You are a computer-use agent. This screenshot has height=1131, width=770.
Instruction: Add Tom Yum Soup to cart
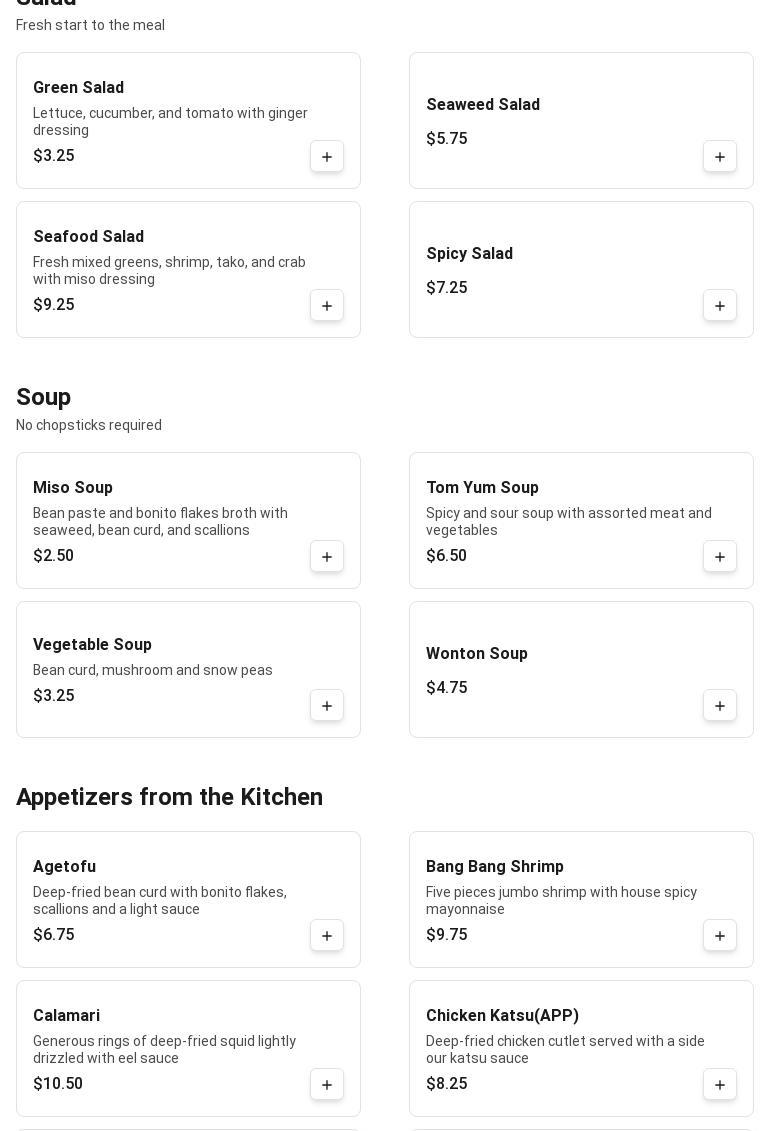coord(720,557)
